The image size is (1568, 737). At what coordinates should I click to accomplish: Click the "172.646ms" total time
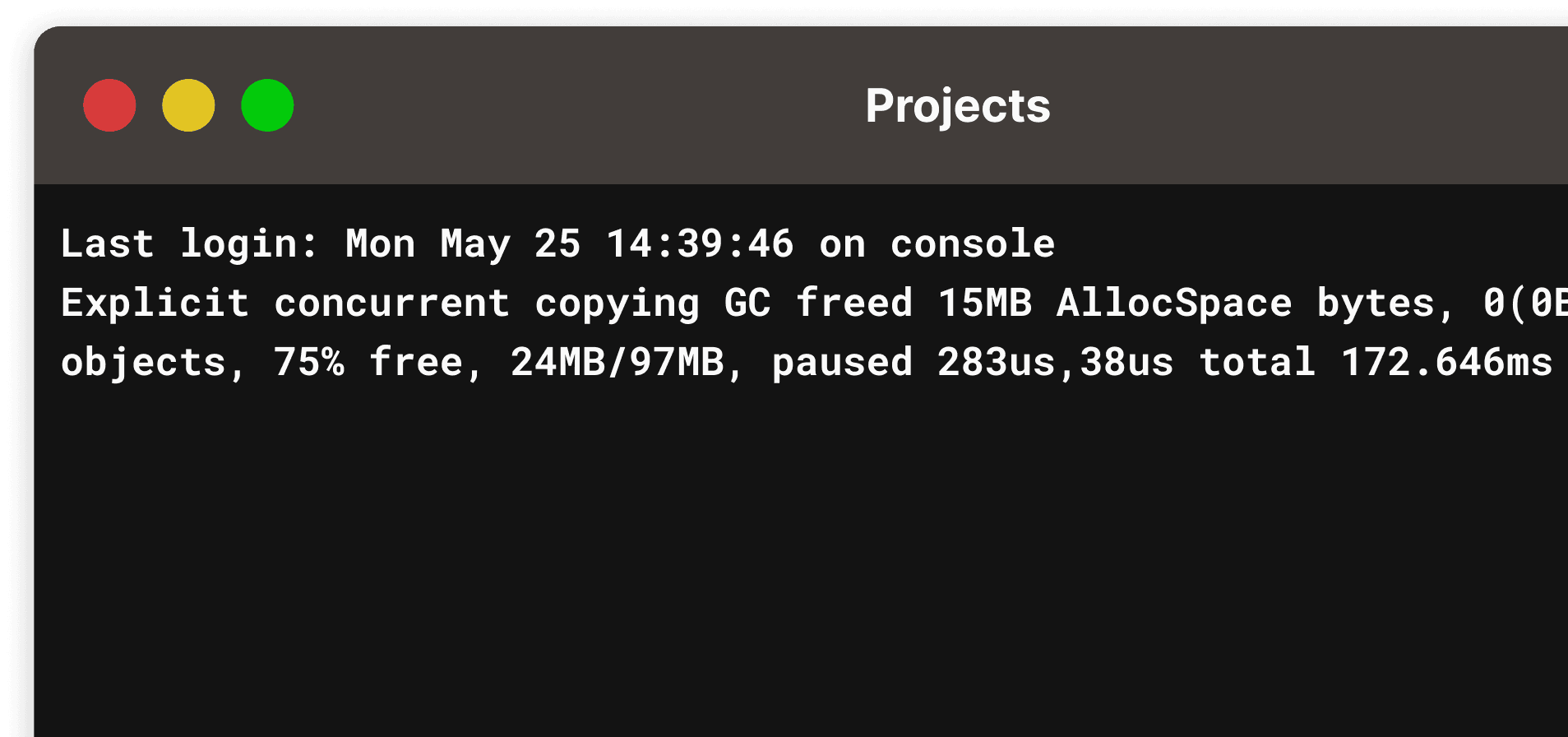1446,363
